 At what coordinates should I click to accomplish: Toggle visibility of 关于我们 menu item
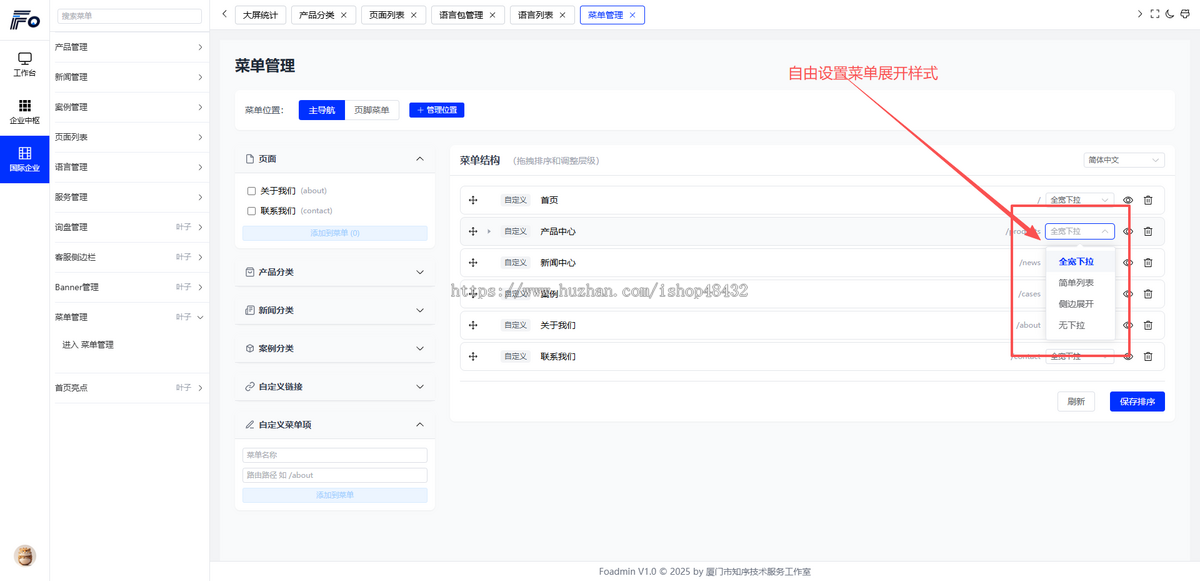(1128, 325)
